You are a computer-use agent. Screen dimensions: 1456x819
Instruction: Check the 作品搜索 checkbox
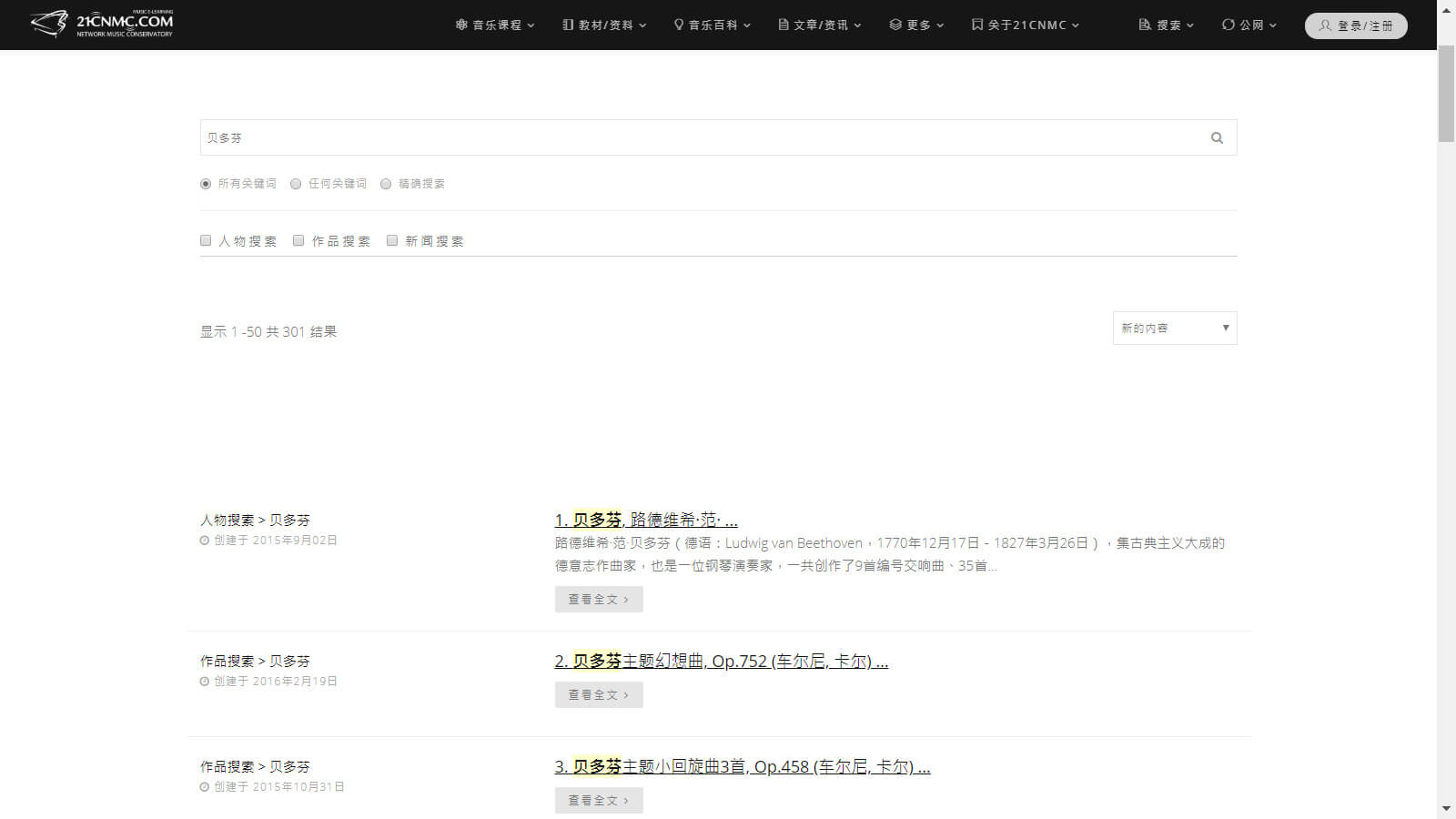point(298,240)
